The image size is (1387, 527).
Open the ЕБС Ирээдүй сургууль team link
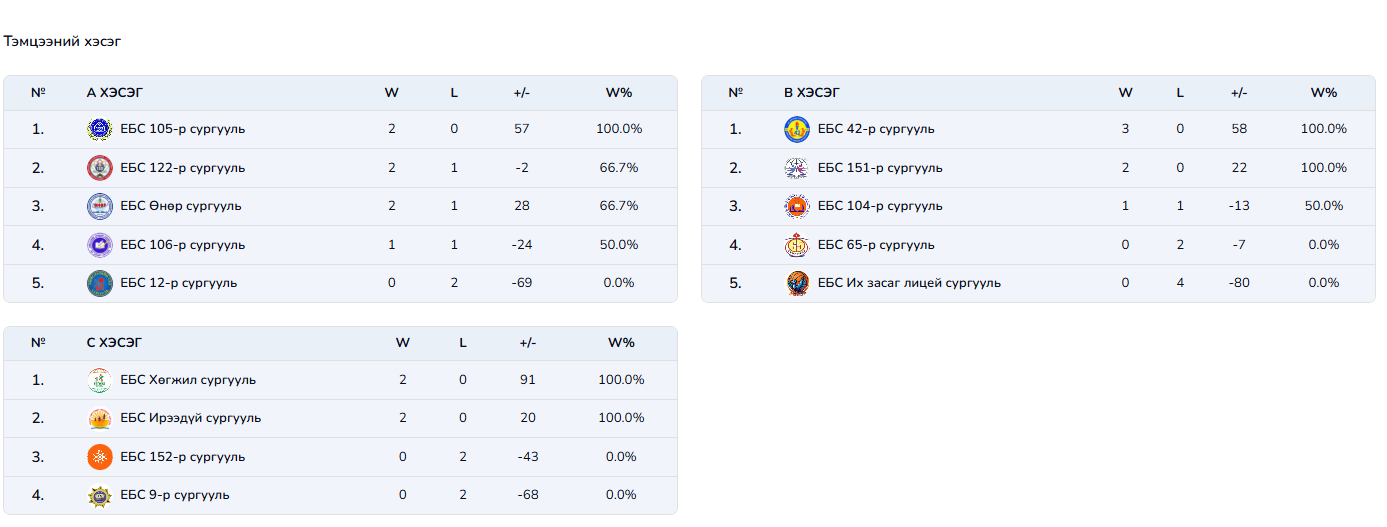point(190,418)
